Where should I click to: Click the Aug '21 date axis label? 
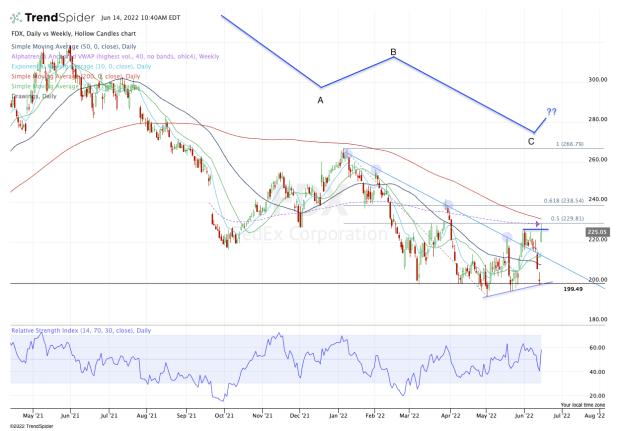(146, 416)
